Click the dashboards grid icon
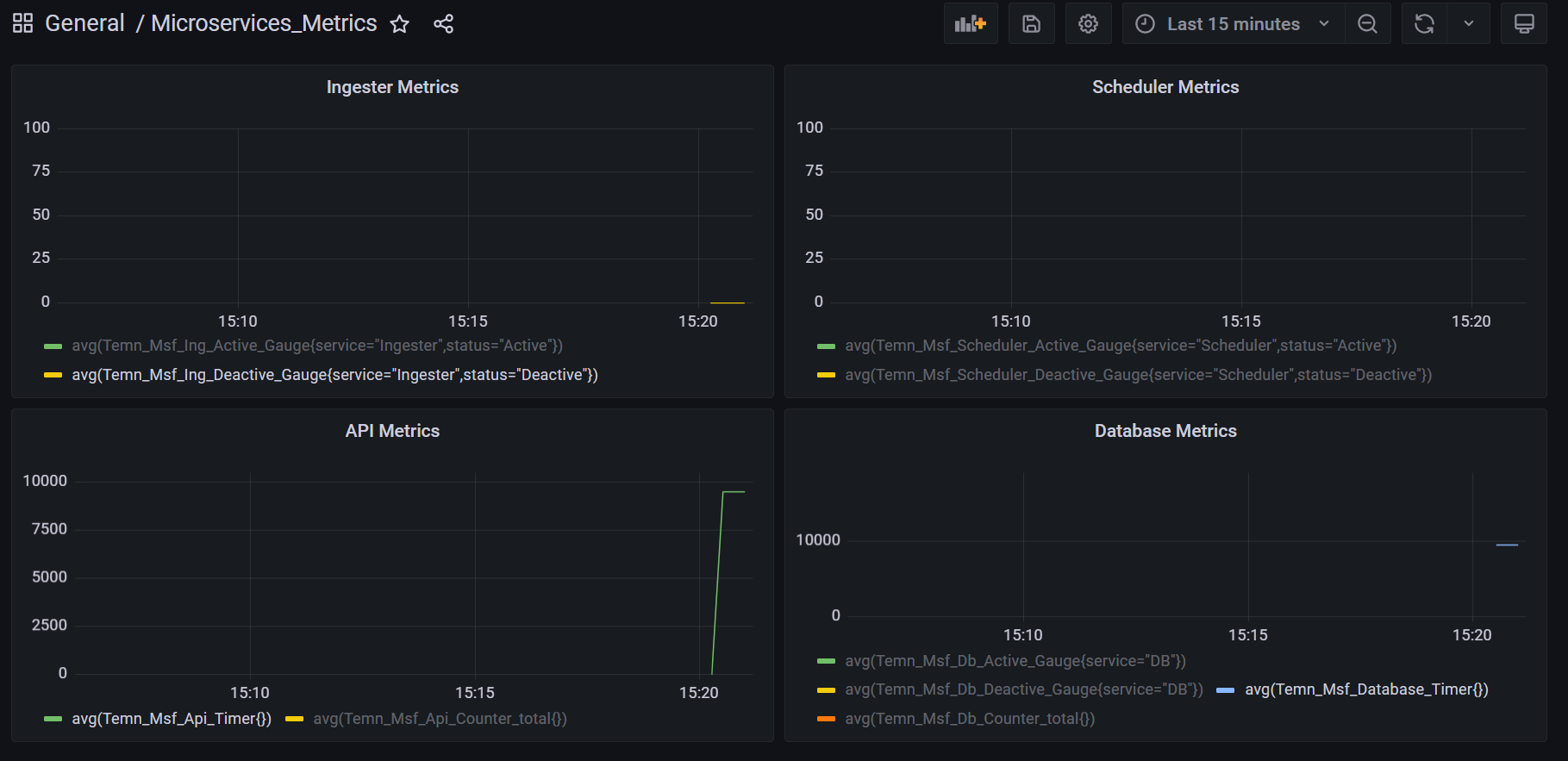This screenshot has height=761, width=1568. pos(23,23)
